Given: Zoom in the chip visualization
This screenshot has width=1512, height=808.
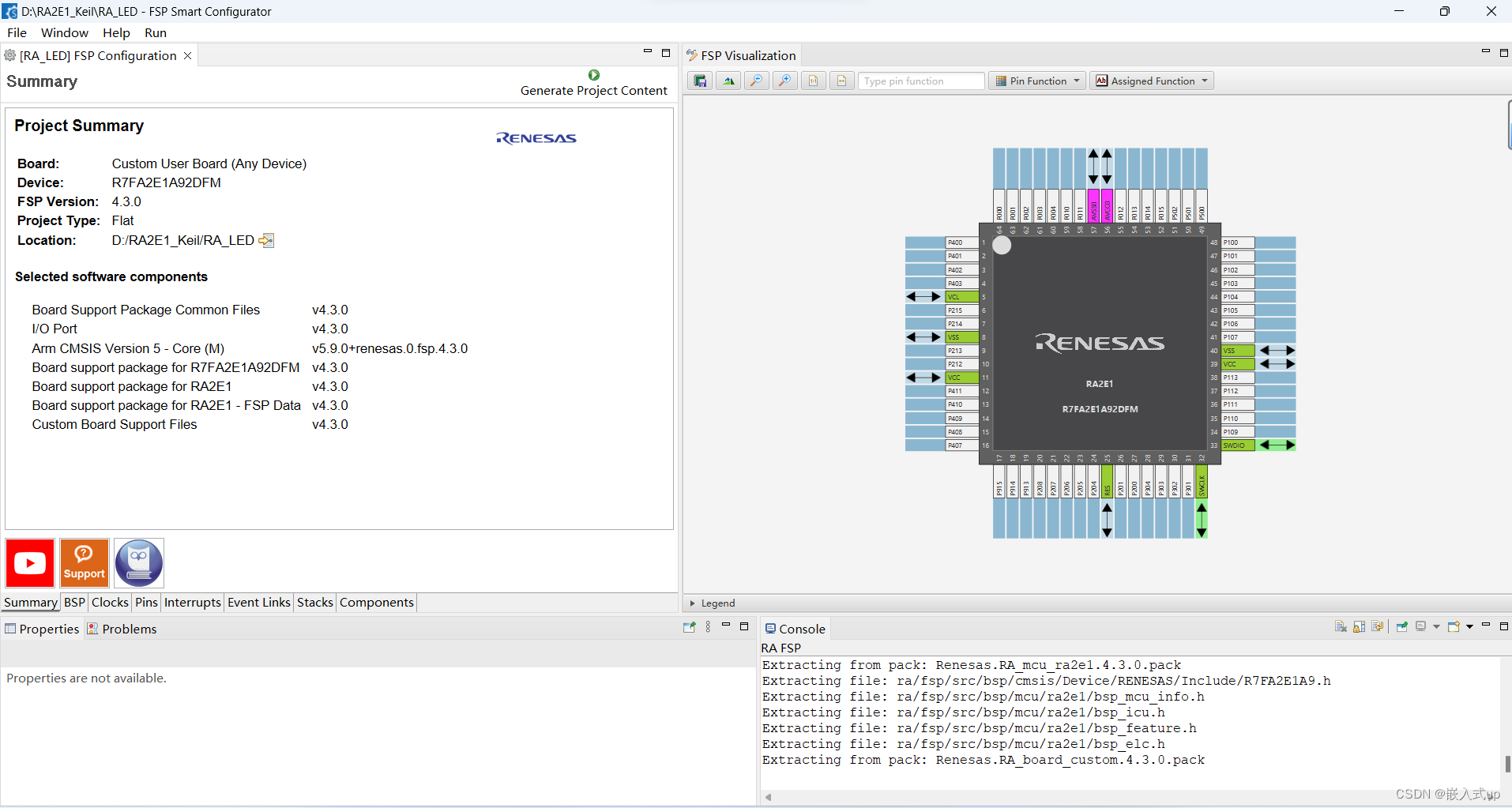Looking at the screenshot, I should pos(785,81).
